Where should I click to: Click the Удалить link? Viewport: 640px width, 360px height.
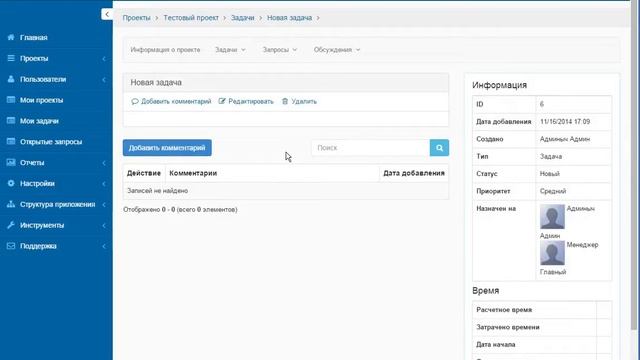304,101
